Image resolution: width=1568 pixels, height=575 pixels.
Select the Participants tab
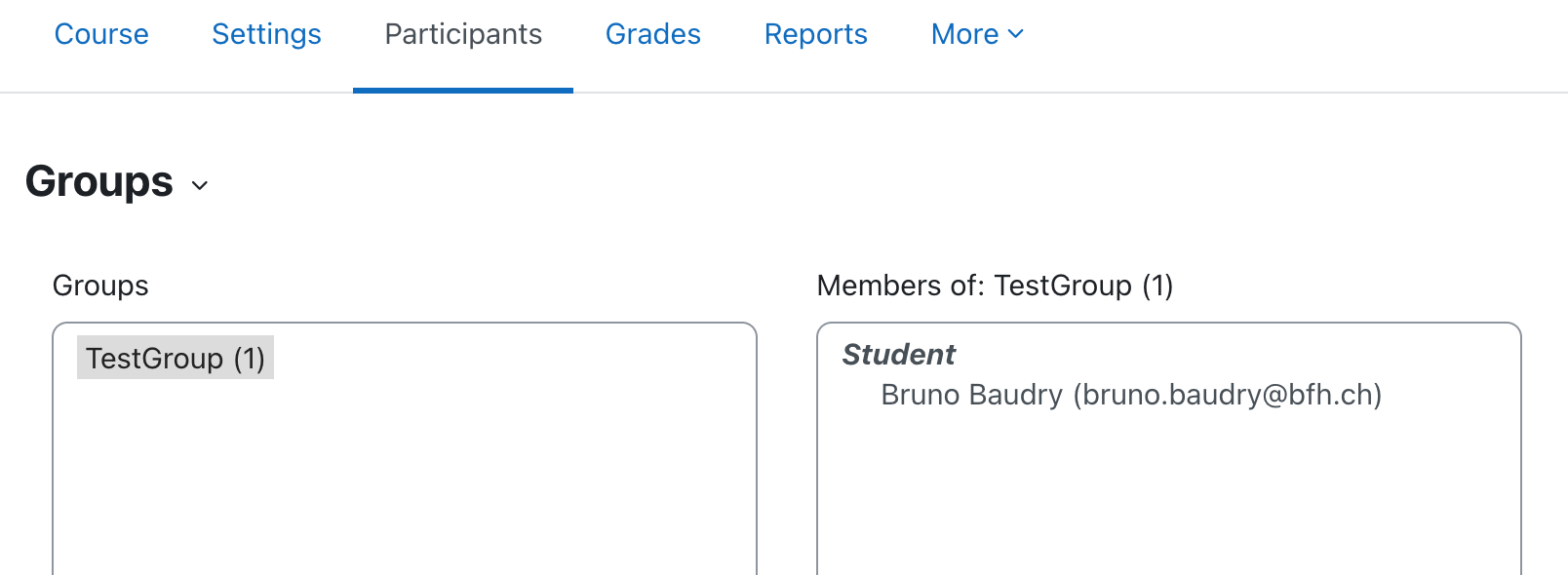[x=463, y=34]
